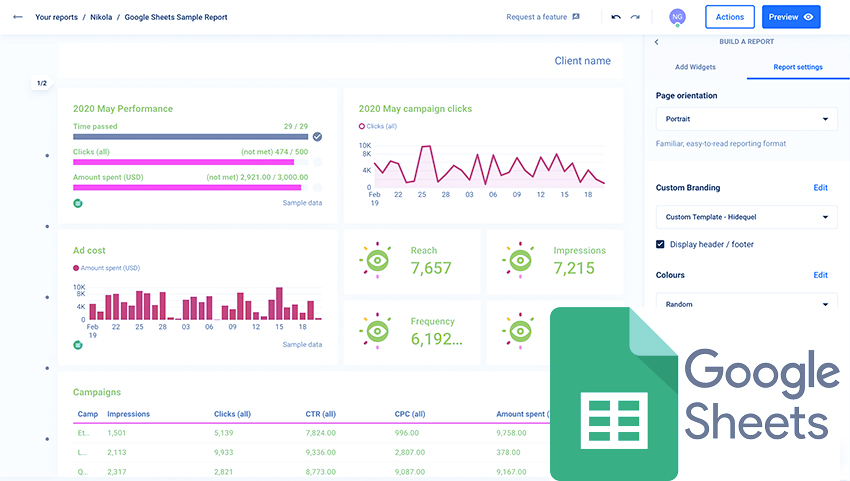Open the Custom Template - Hidequel dropdown
This screenshot has height=481, width=850.
point(746,217)
